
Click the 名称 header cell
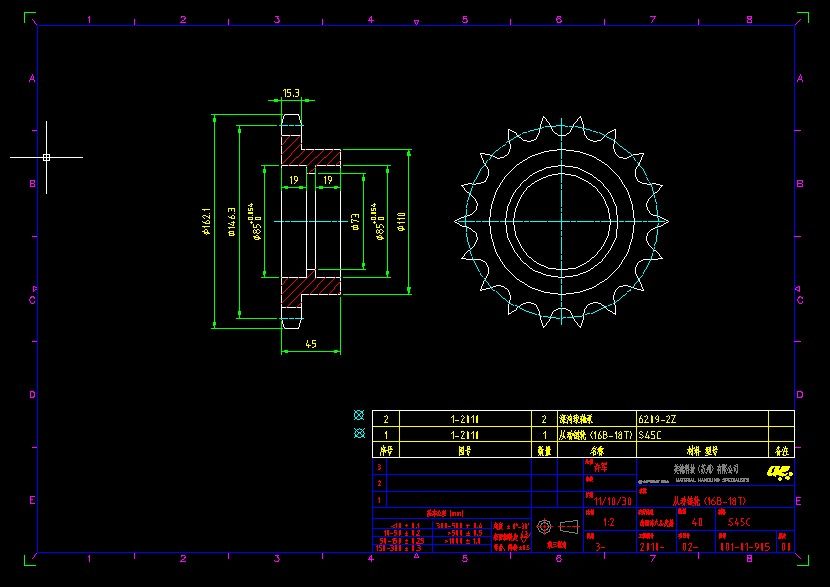(597, 450)
